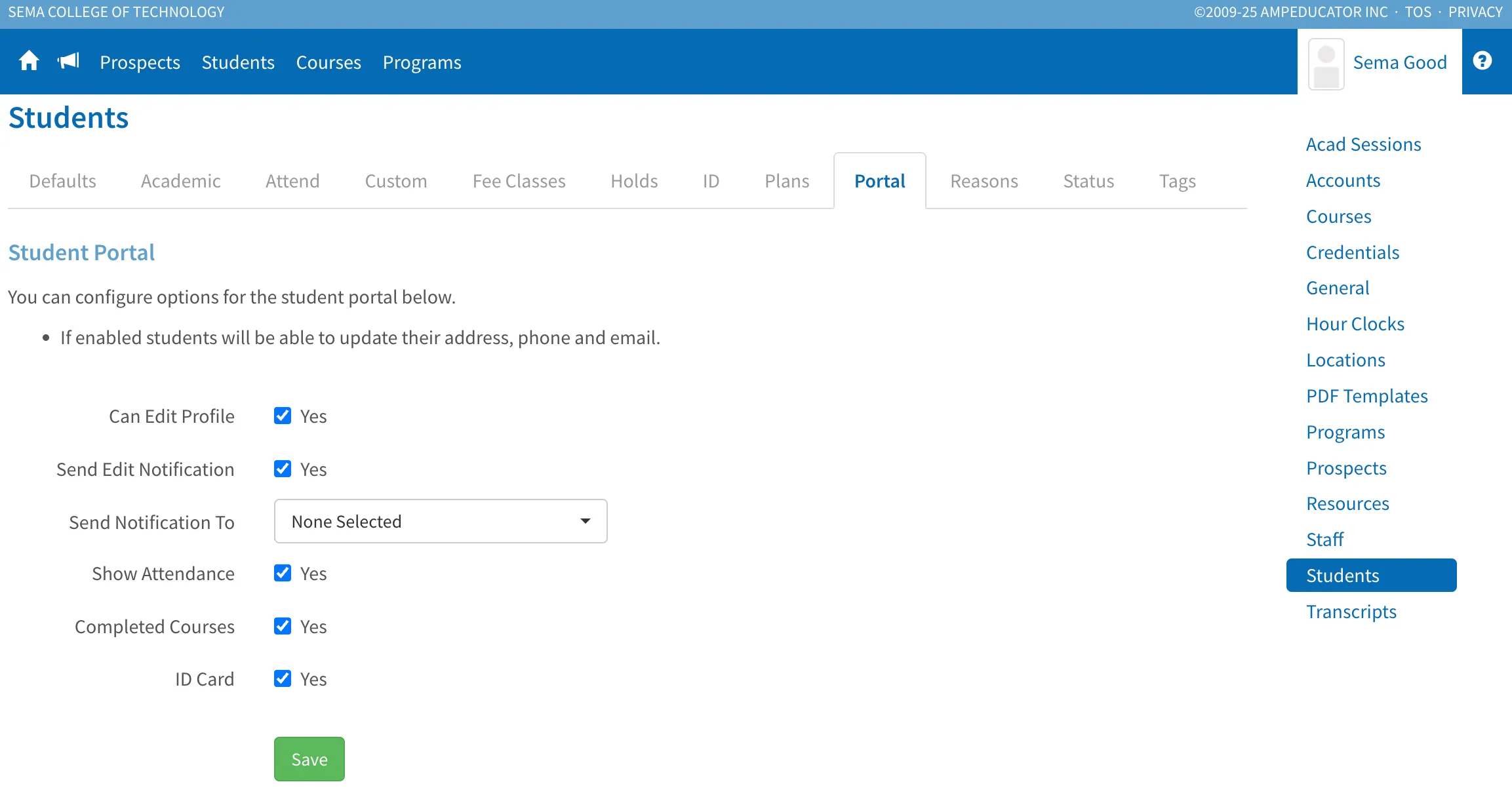Open Credentials in sidebar
The height and width of the screenshot is (801, 1512).
(x=1353, y=252)
